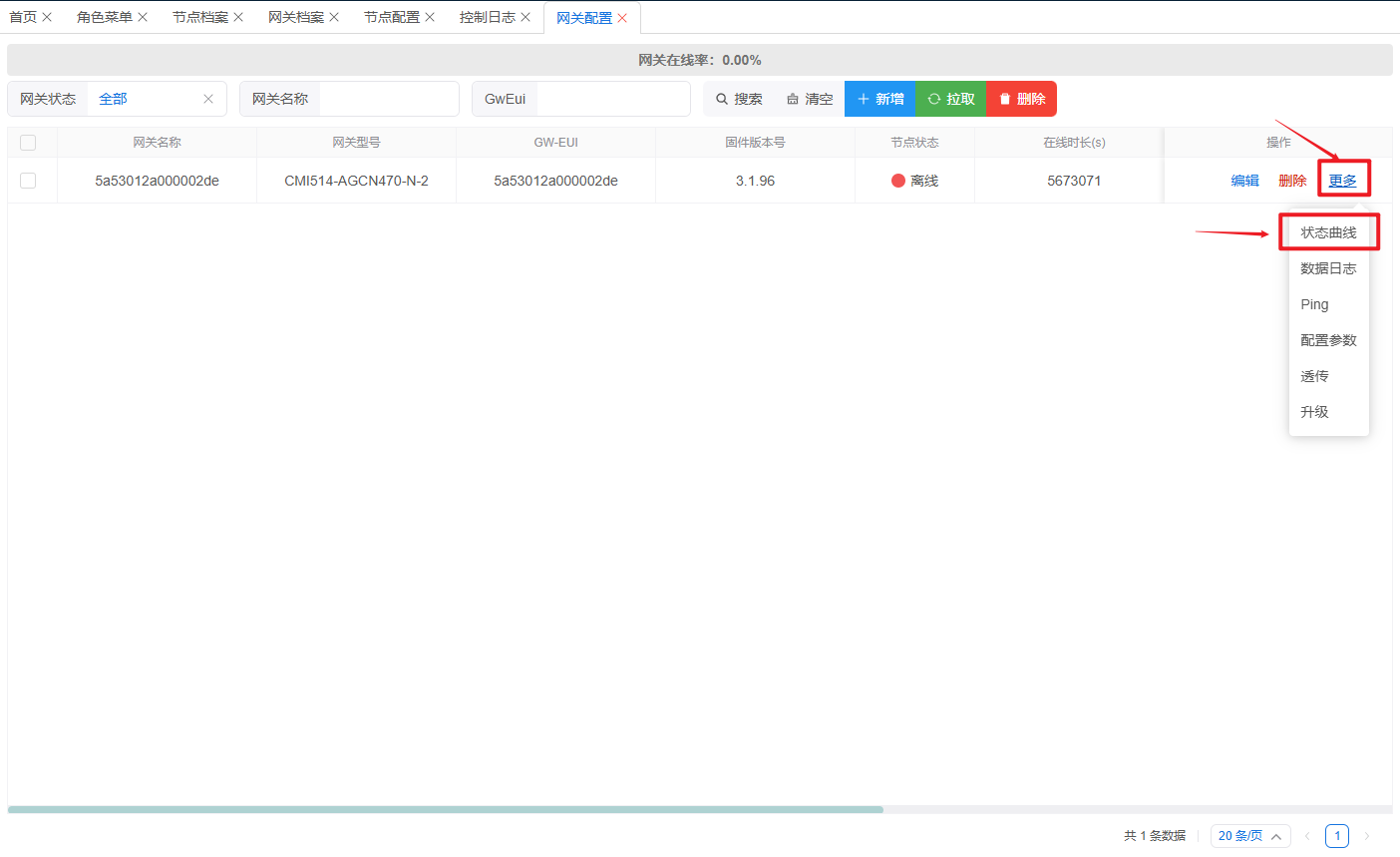Go to the 控制日志 tab

[488, 17]
